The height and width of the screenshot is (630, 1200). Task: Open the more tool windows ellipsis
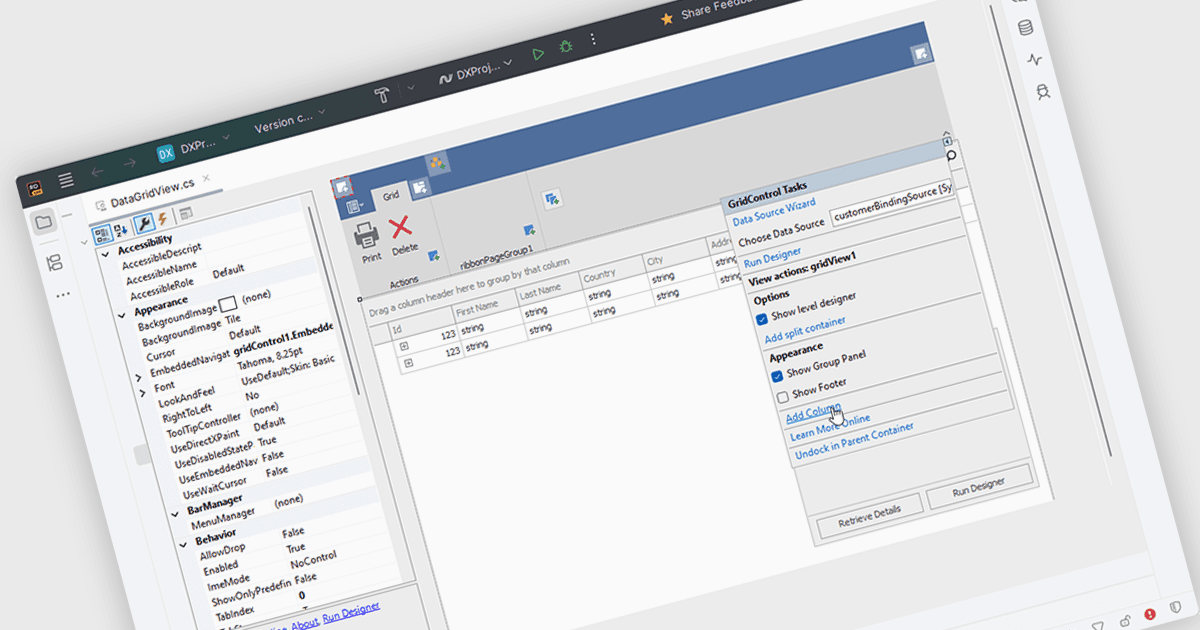tap(63, 295)
